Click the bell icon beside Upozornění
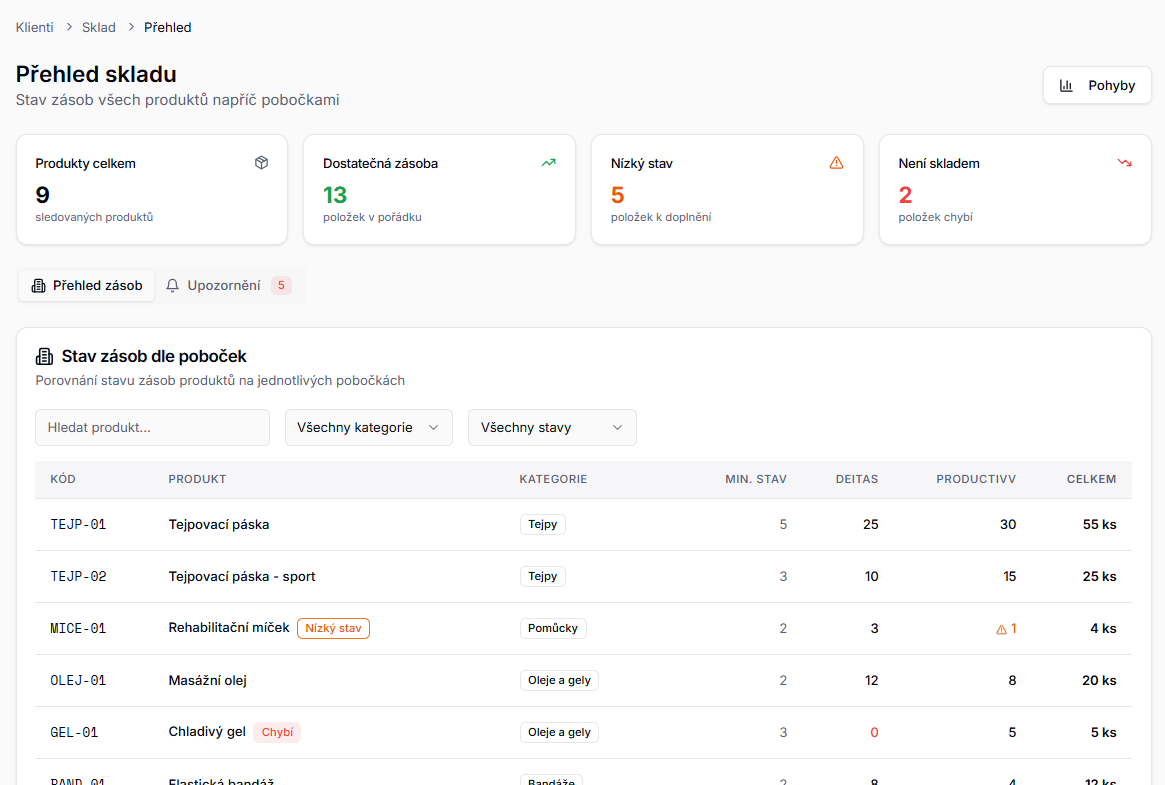The width and height of the screenshot is (1165, 785). click(x=173, y=286)
